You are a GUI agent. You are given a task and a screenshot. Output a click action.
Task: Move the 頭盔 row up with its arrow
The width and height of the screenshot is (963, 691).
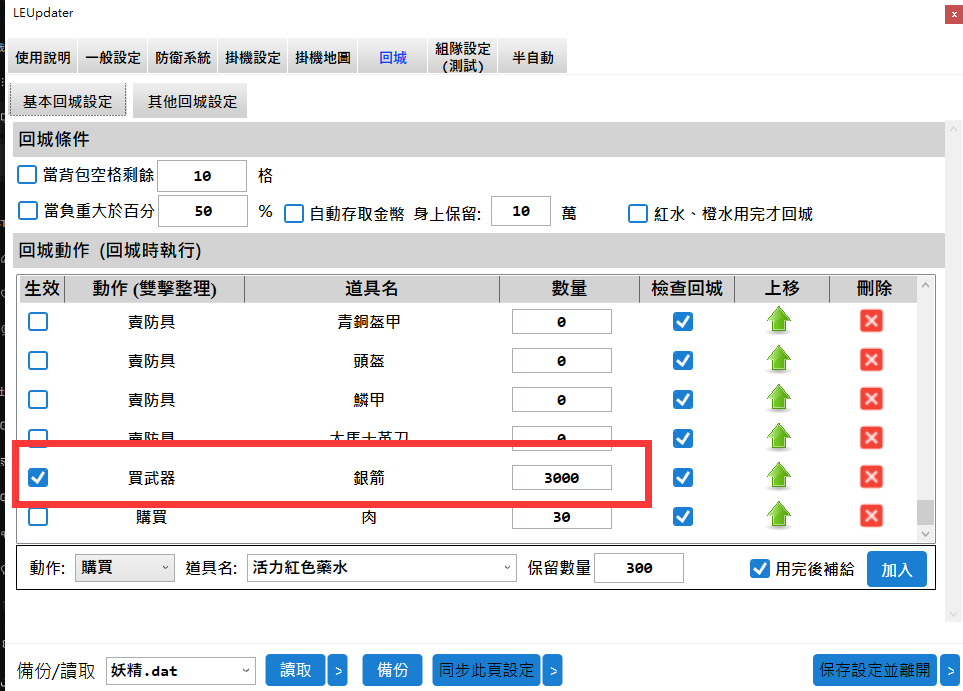pyautogui.click(x=779, y=360)
